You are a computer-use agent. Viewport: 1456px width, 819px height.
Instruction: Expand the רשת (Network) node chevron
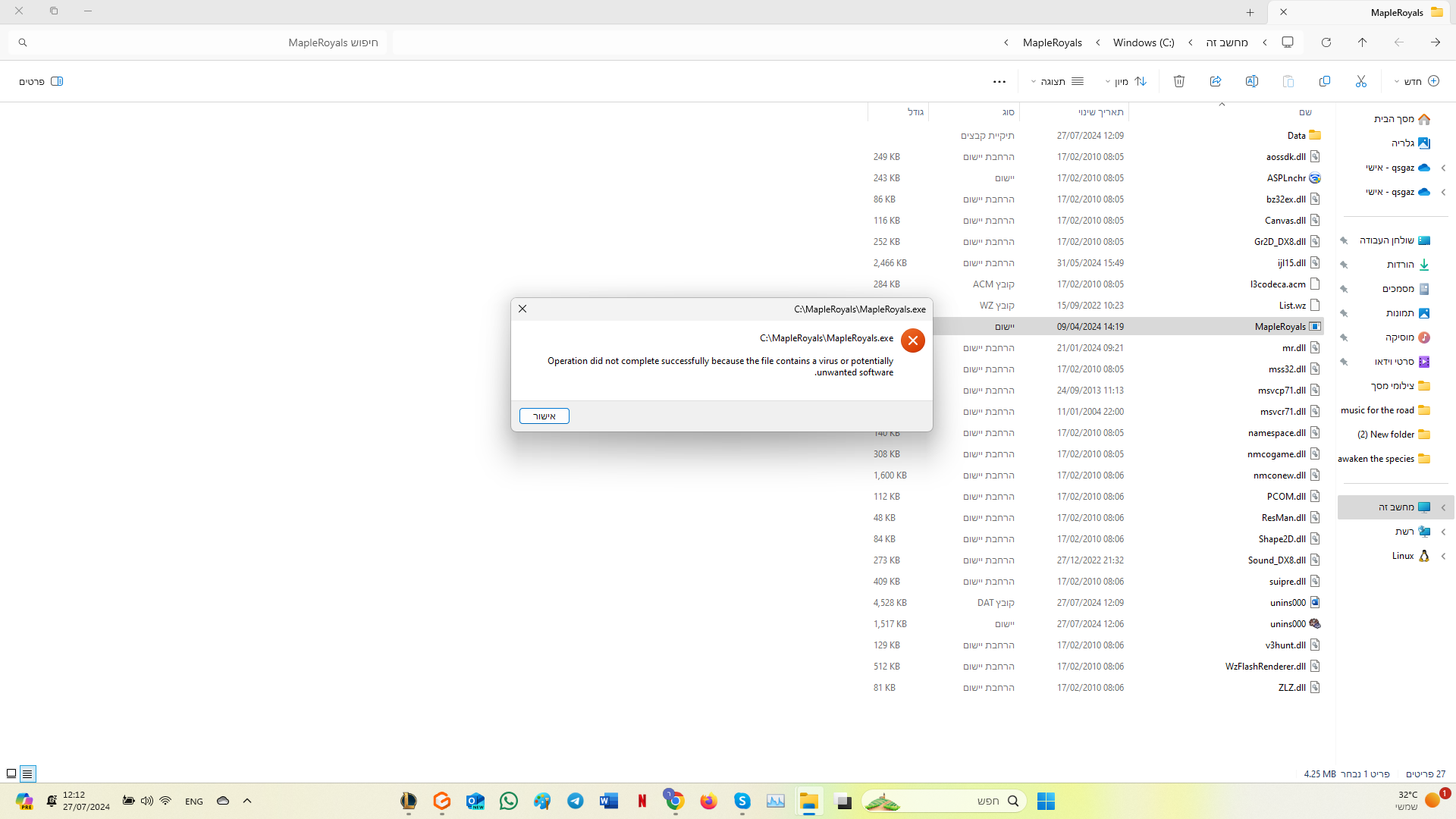1443,532
